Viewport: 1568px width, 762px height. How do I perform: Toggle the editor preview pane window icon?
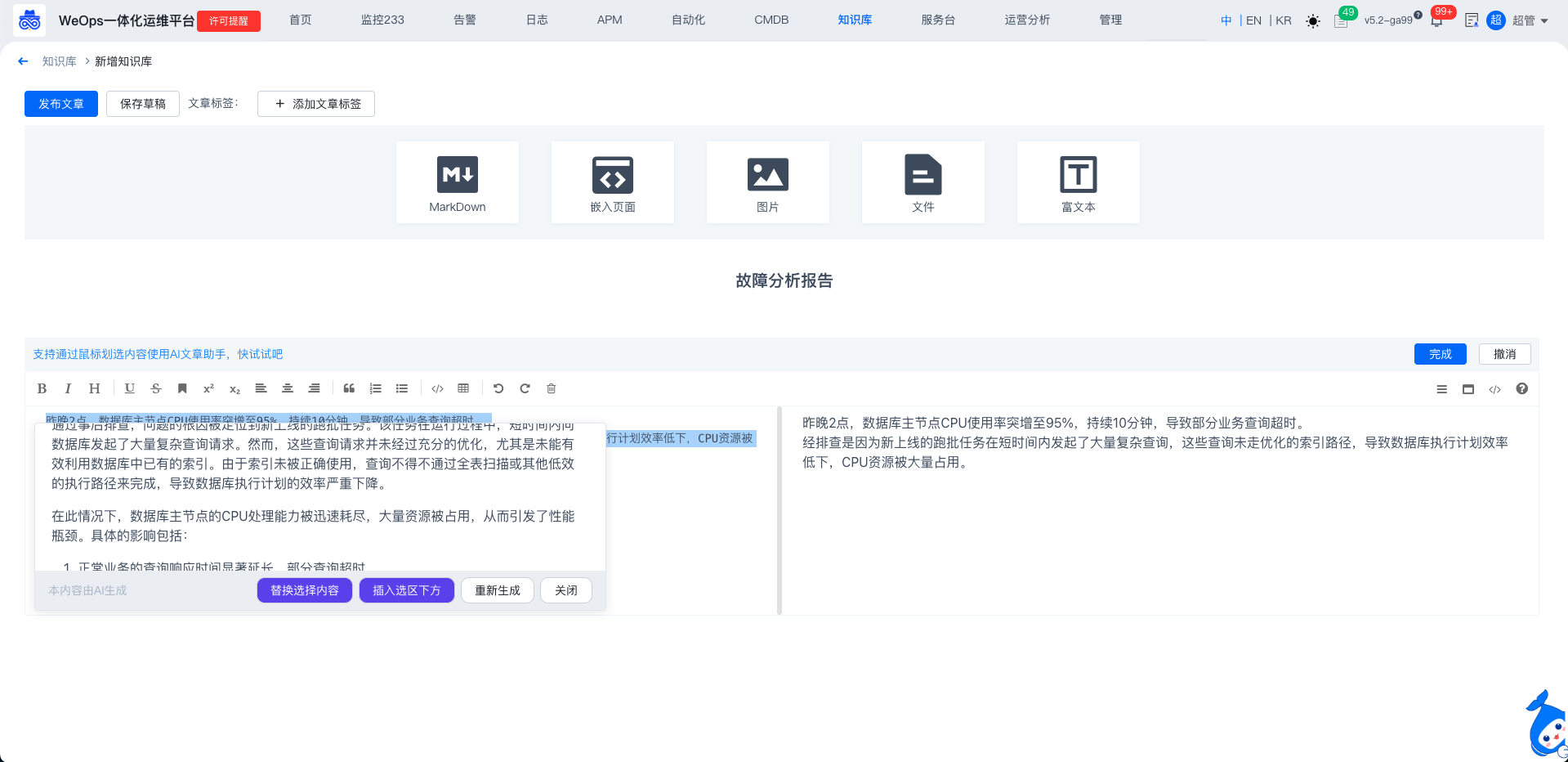(1468, 389)
